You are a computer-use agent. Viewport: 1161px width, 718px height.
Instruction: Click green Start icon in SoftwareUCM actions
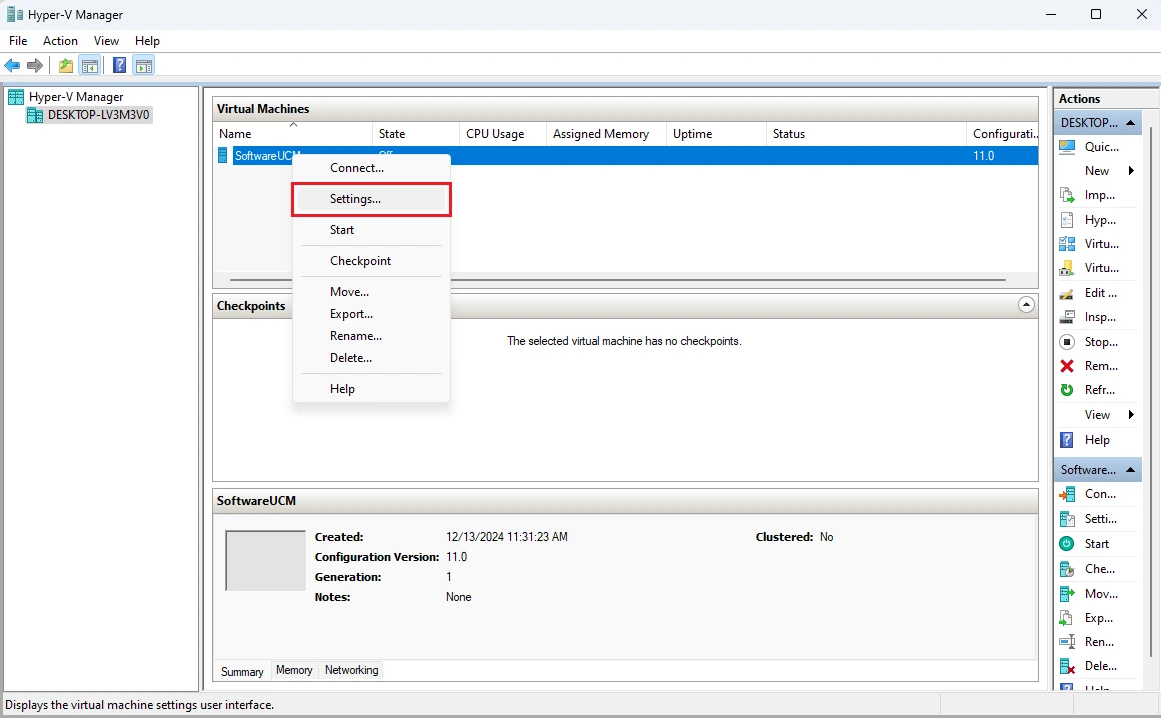(1067, 543)
